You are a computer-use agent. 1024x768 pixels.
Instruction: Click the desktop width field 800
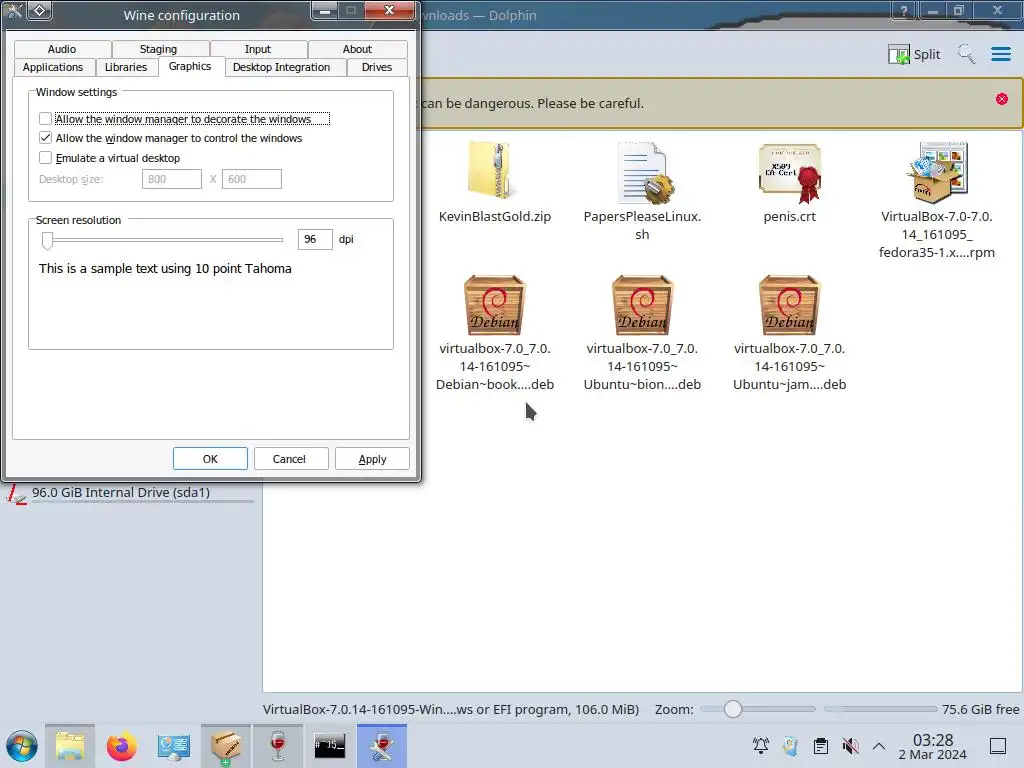172,179
